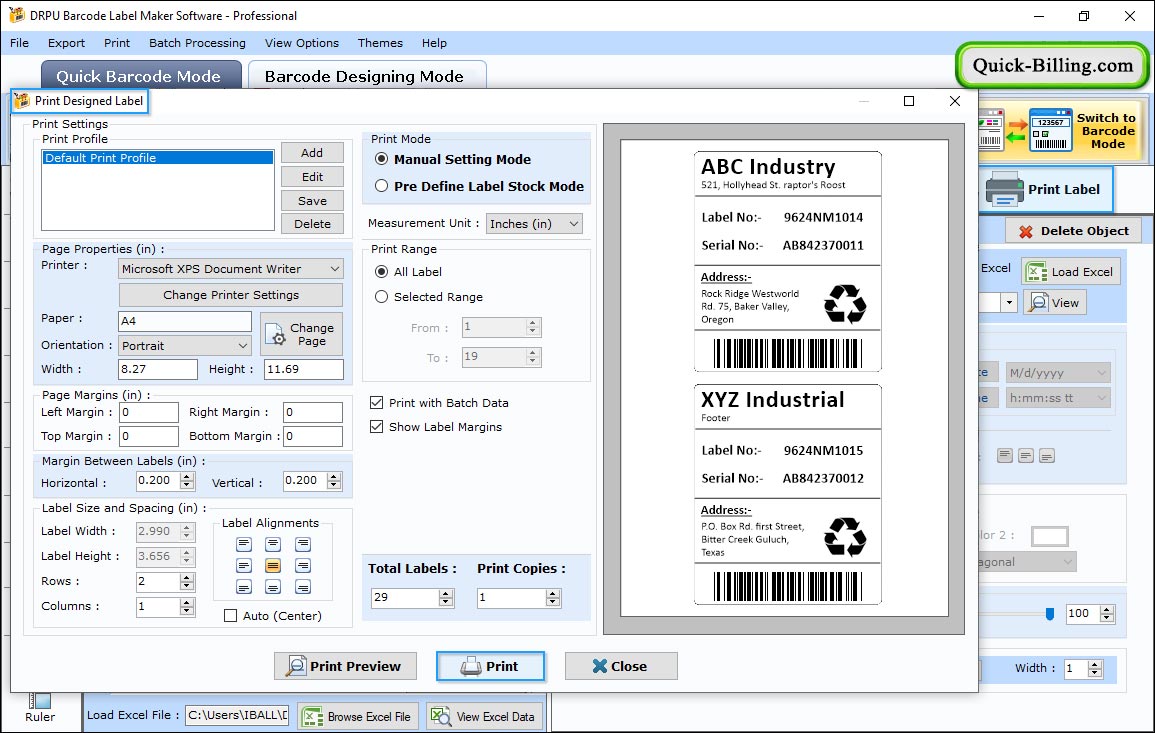Increase Print Copies stepper value
1155x733 pixels.
click(553, 594)
